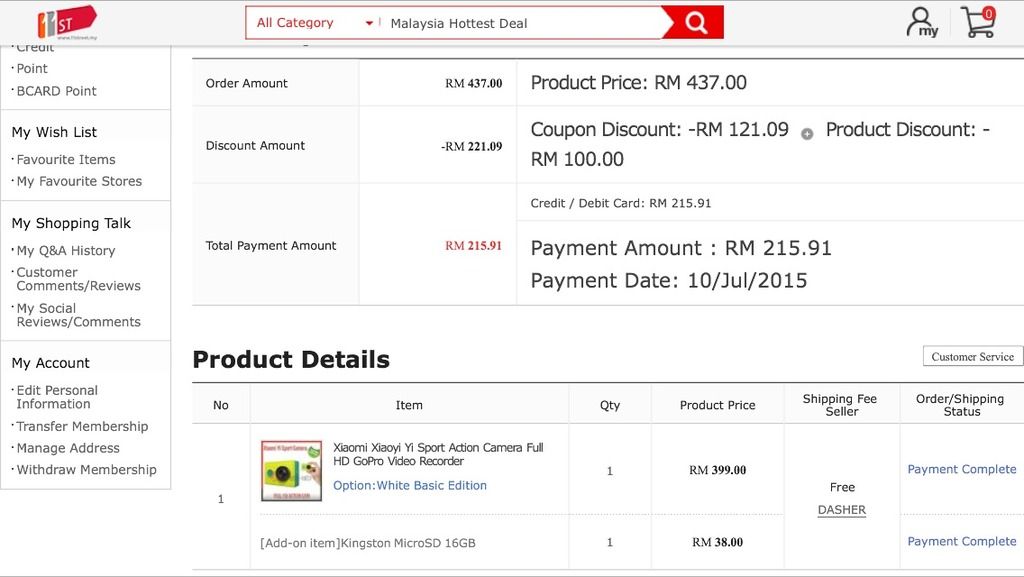Open My Q&A History
The image size is (1024, 577).
coord(66,250)
